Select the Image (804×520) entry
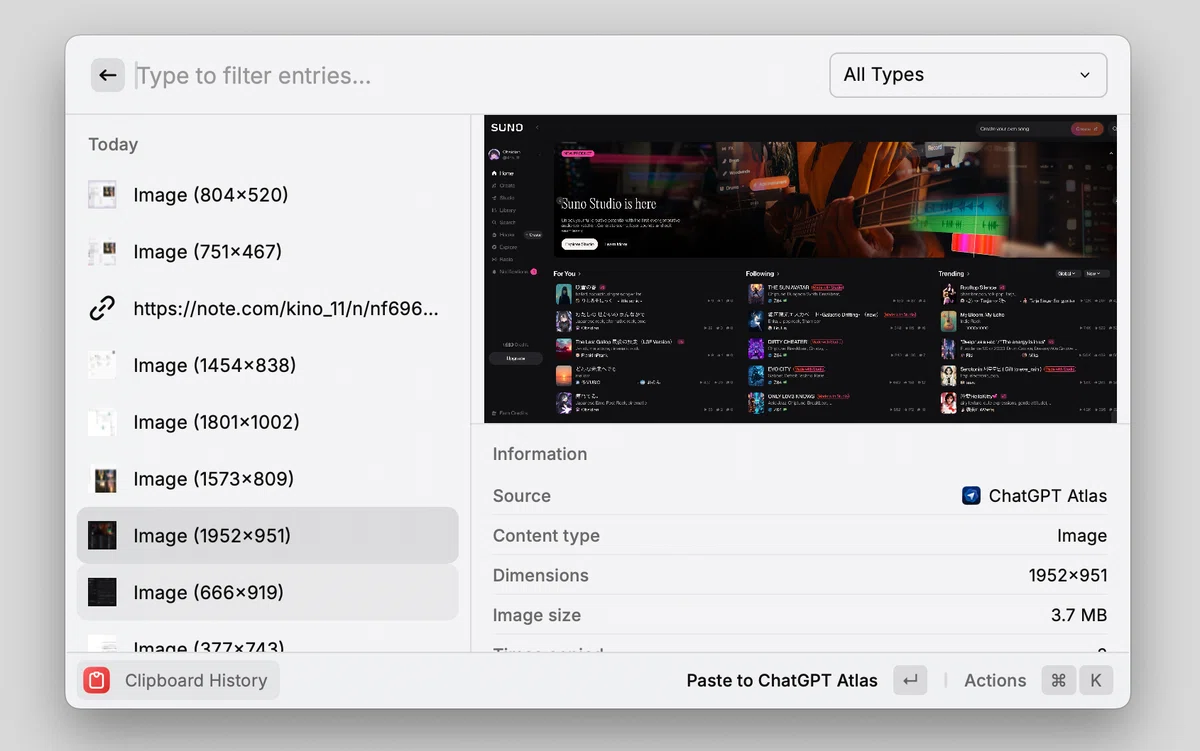The height and width of the screenshot is (751, 1200). (x=268, y=195)
